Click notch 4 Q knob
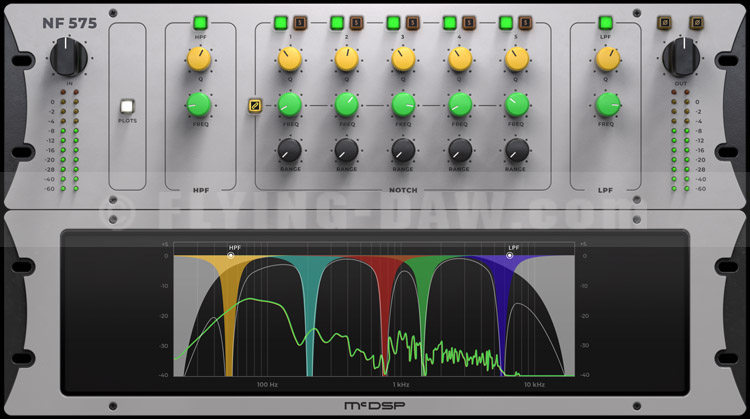750x419 pixels. point(460,59)
